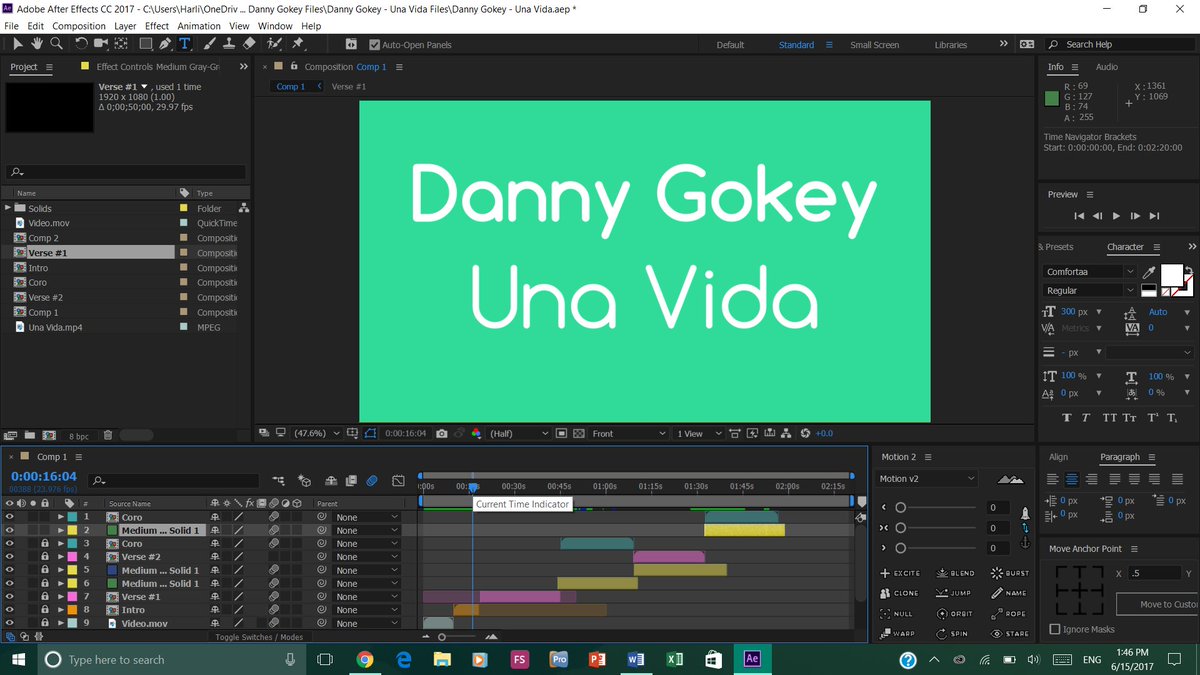The image size is (1200, 675).
Task: Select the Puppet Pin tool
Action: coord(297,44)
